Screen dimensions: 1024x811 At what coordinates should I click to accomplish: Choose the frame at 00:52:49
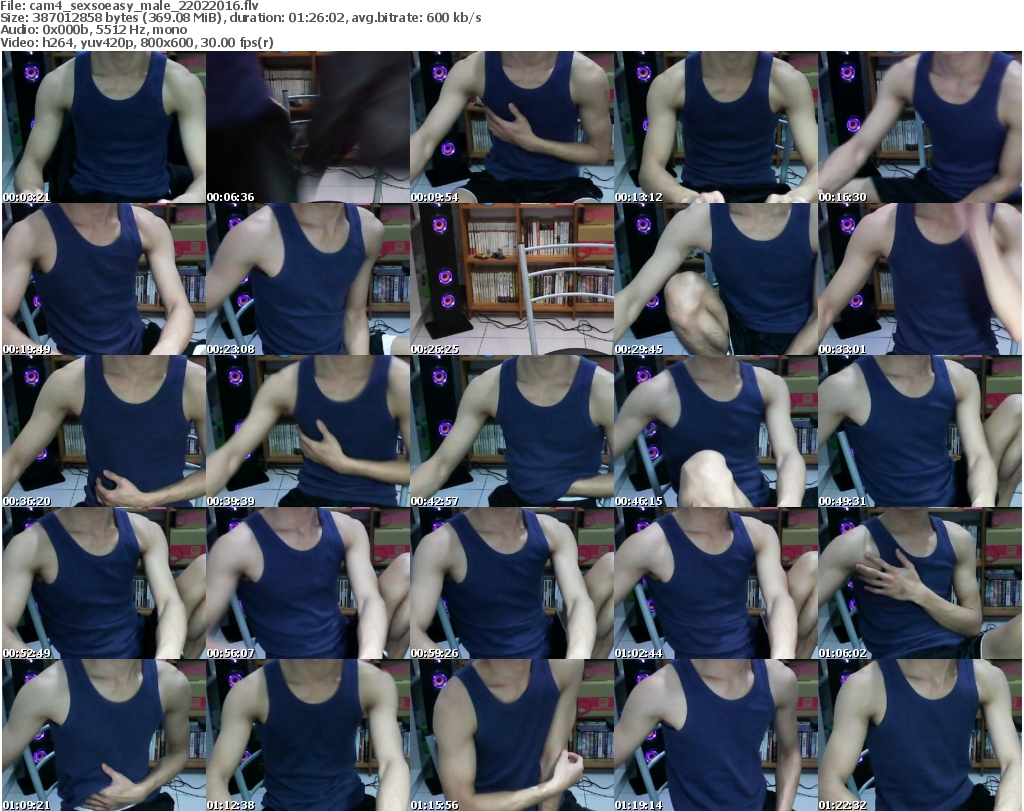point(104,583)
